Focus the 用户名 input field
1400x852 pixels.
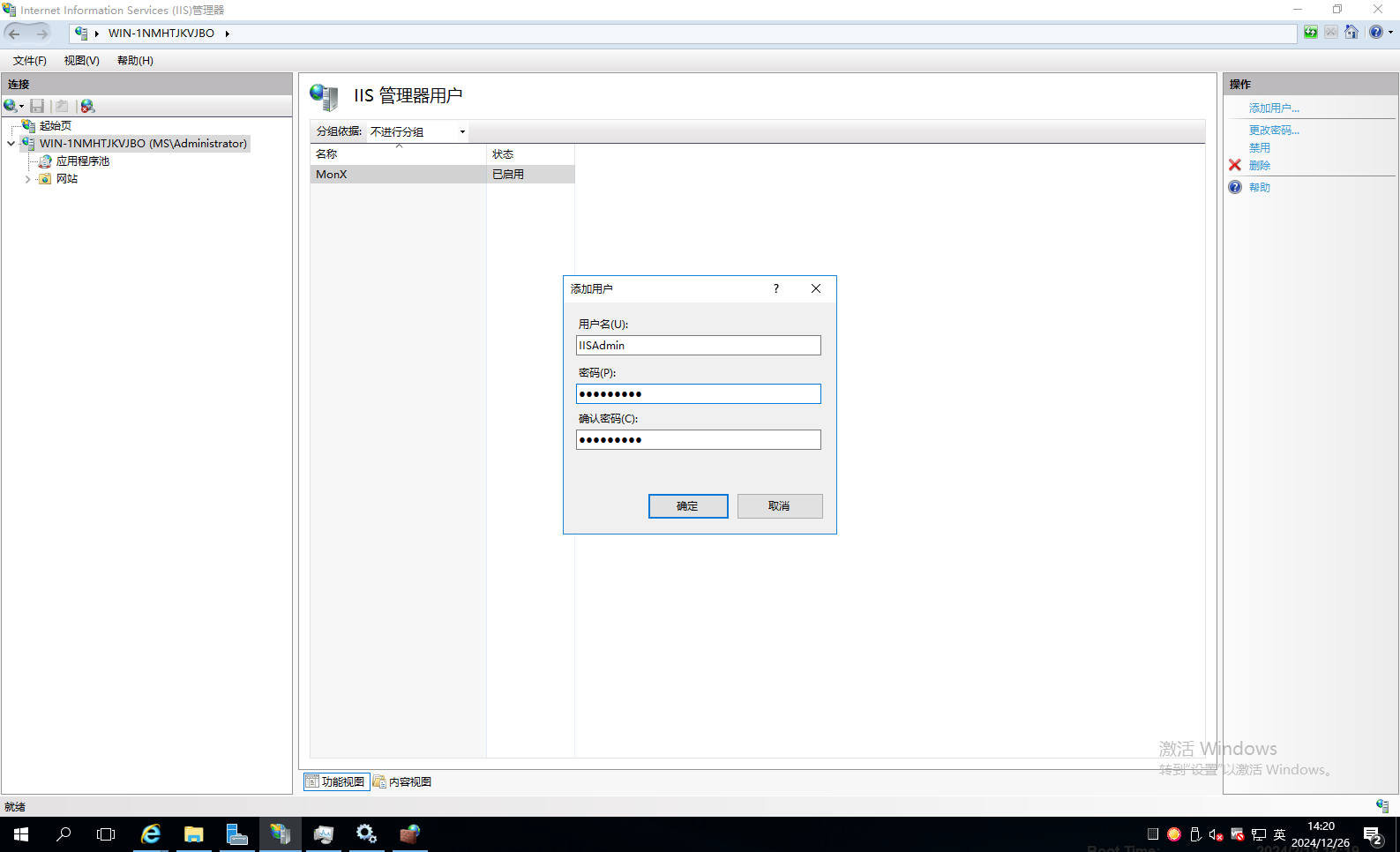[699, 346]
